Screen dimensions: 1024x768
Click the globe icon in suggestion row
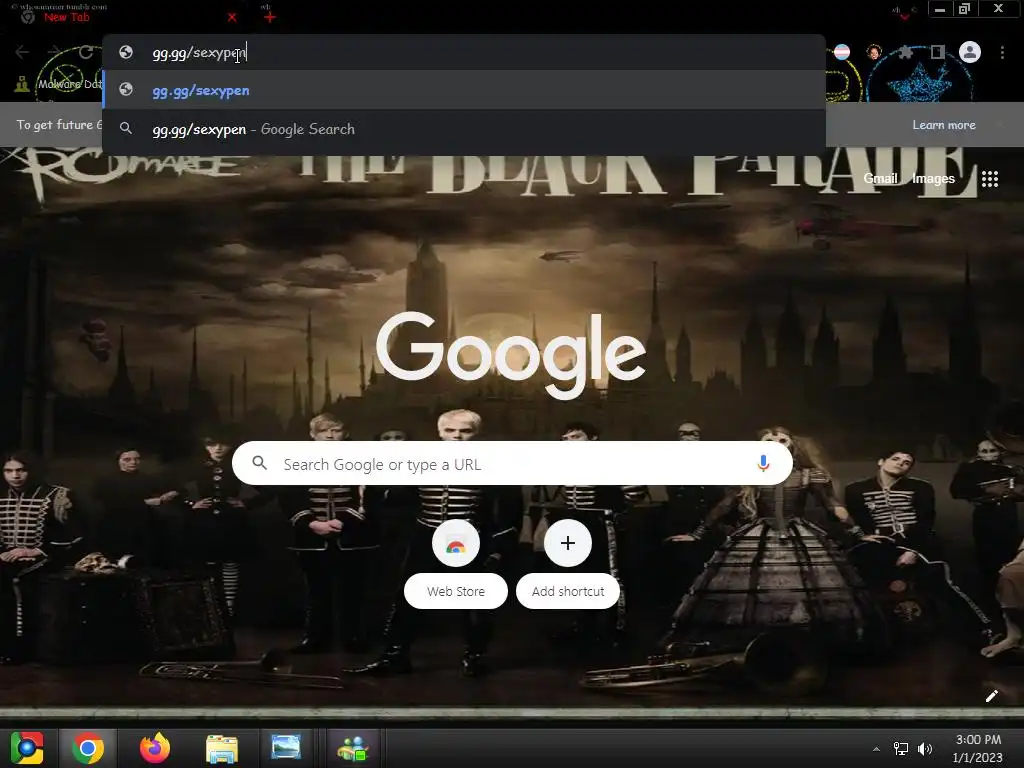click(126, 90)
